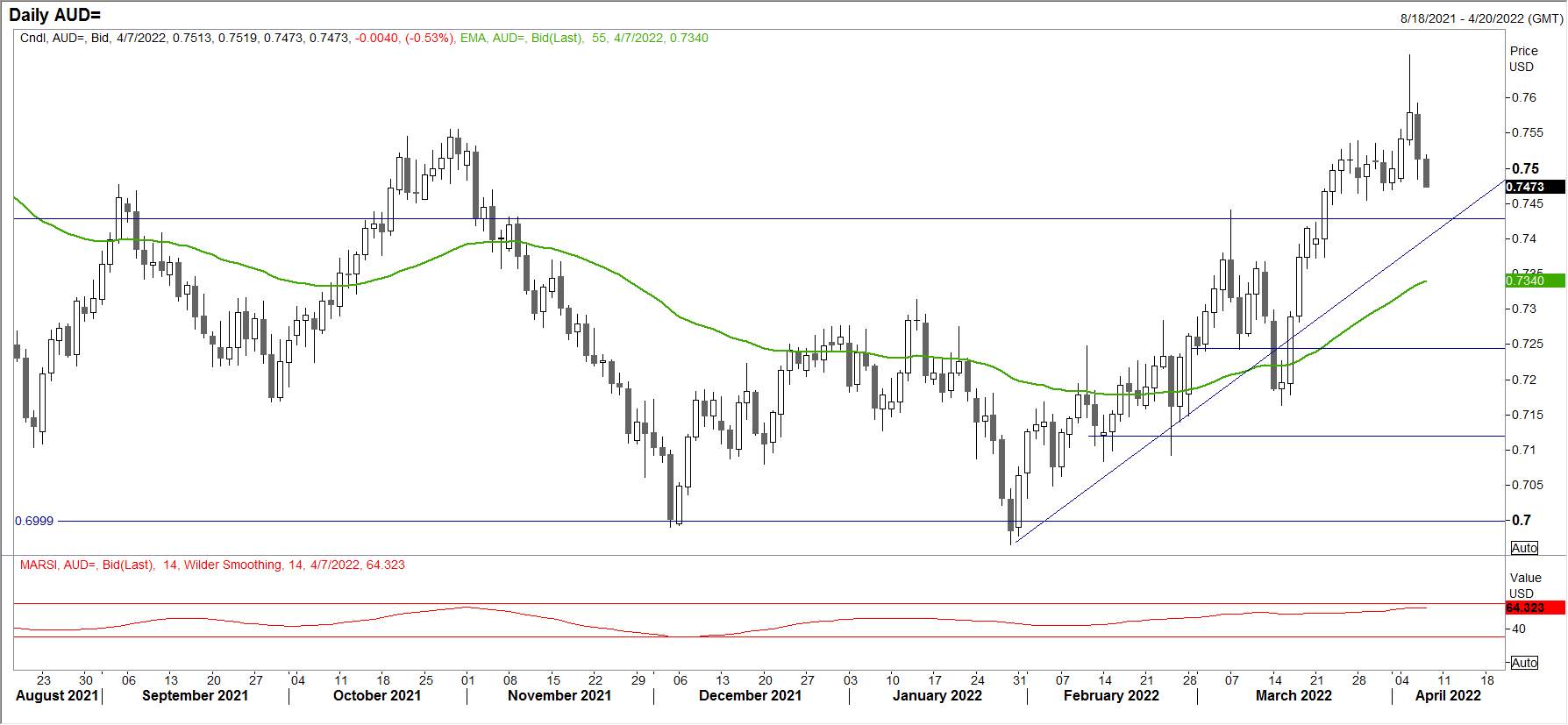Click the 0.745 price axis tick
The height and width of the screenshot is (725, 1568).
(1528, 203)
